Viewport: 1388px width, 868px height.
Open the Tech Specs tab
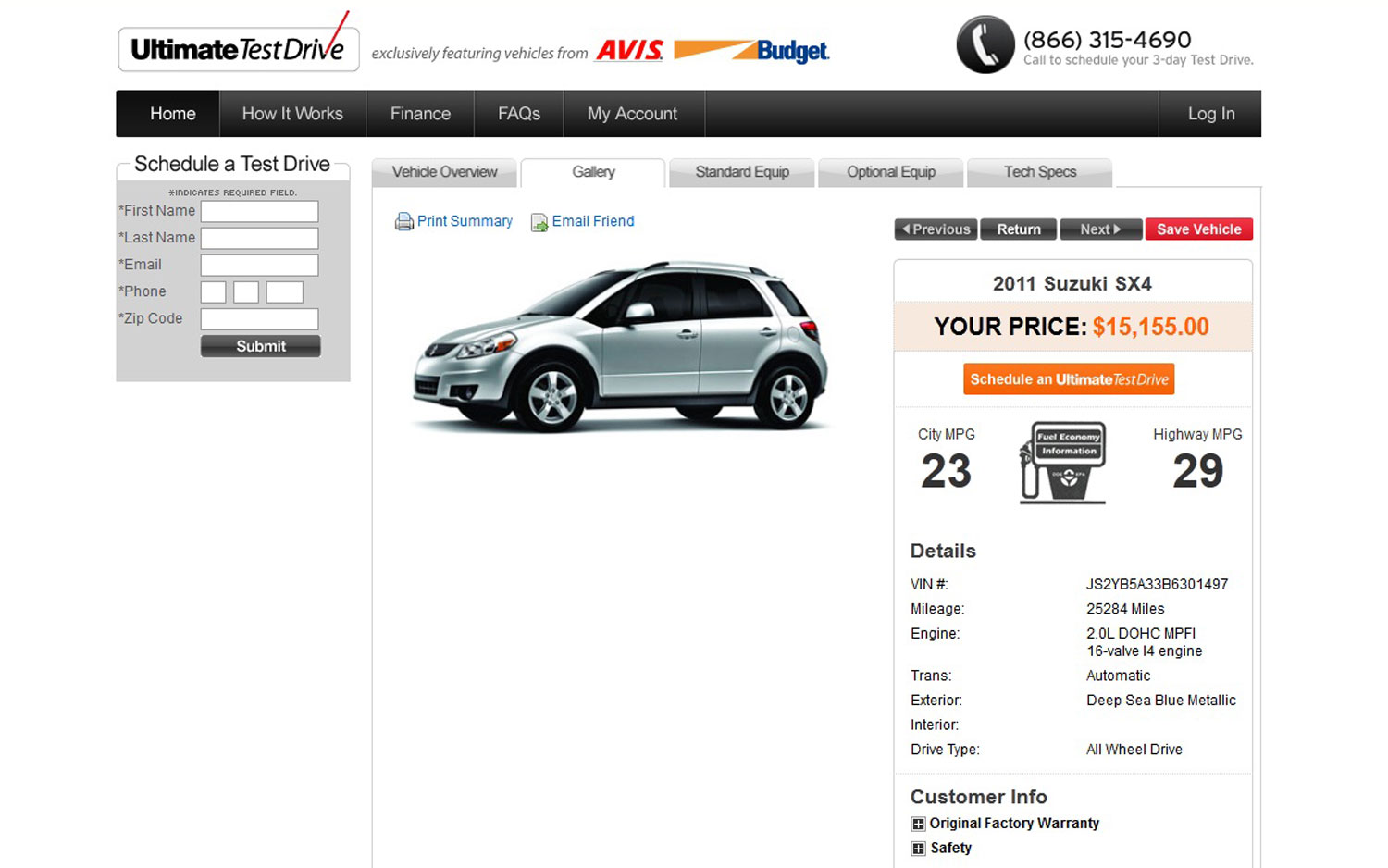pyautogui.click(x=1039, y=172)
